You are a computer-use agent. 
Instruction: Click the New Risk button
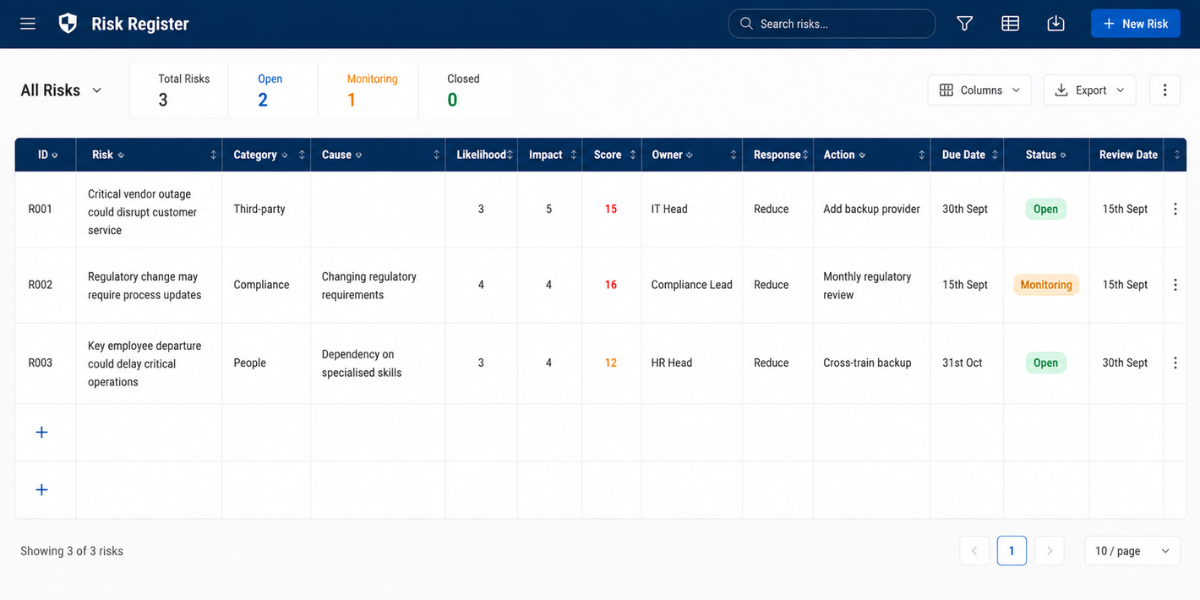pos(1135,24)
